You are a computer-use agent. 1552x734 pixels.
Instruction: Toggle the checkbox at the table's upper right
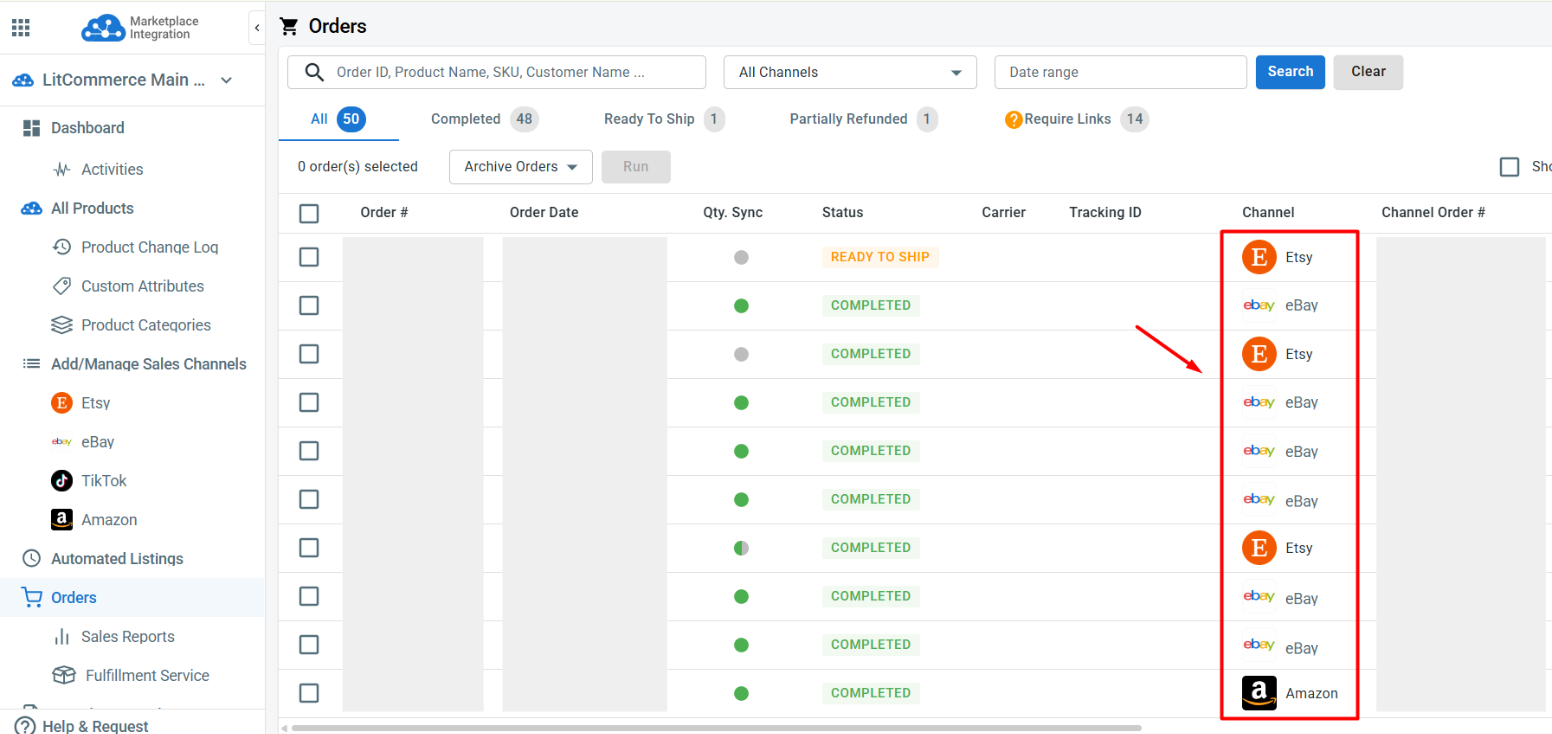pyautogui.click(x=1510, y=167)
